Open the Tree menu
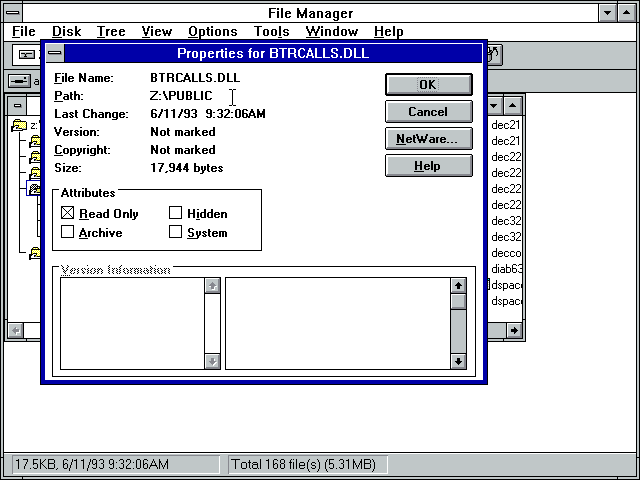Viewport: 640px width, 480px height. pos(111,31)
